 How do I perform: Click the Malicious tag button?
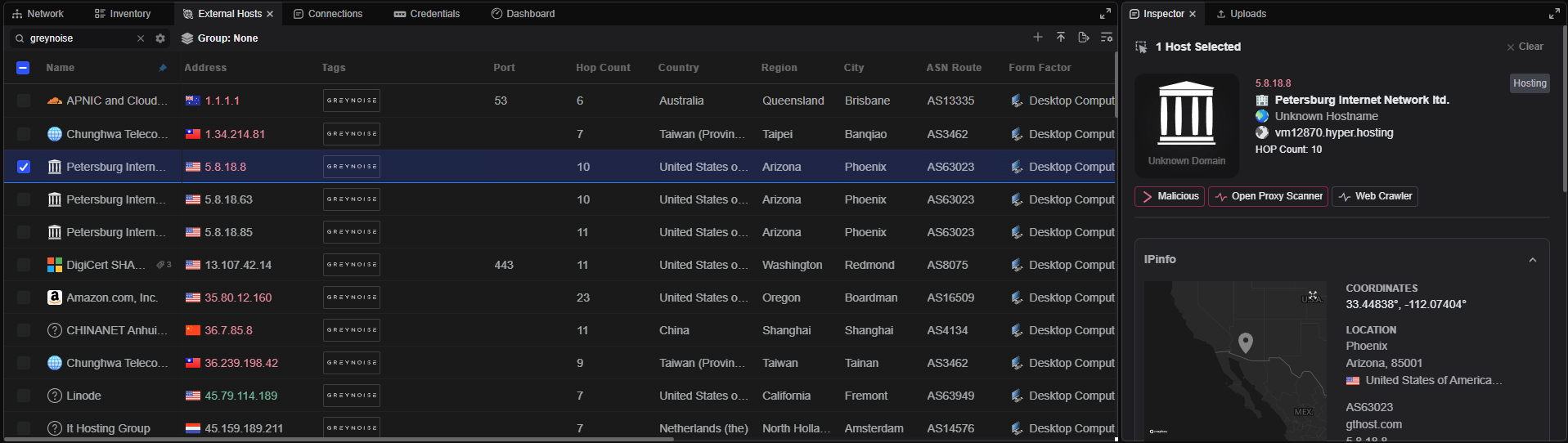click(1170, 196)
